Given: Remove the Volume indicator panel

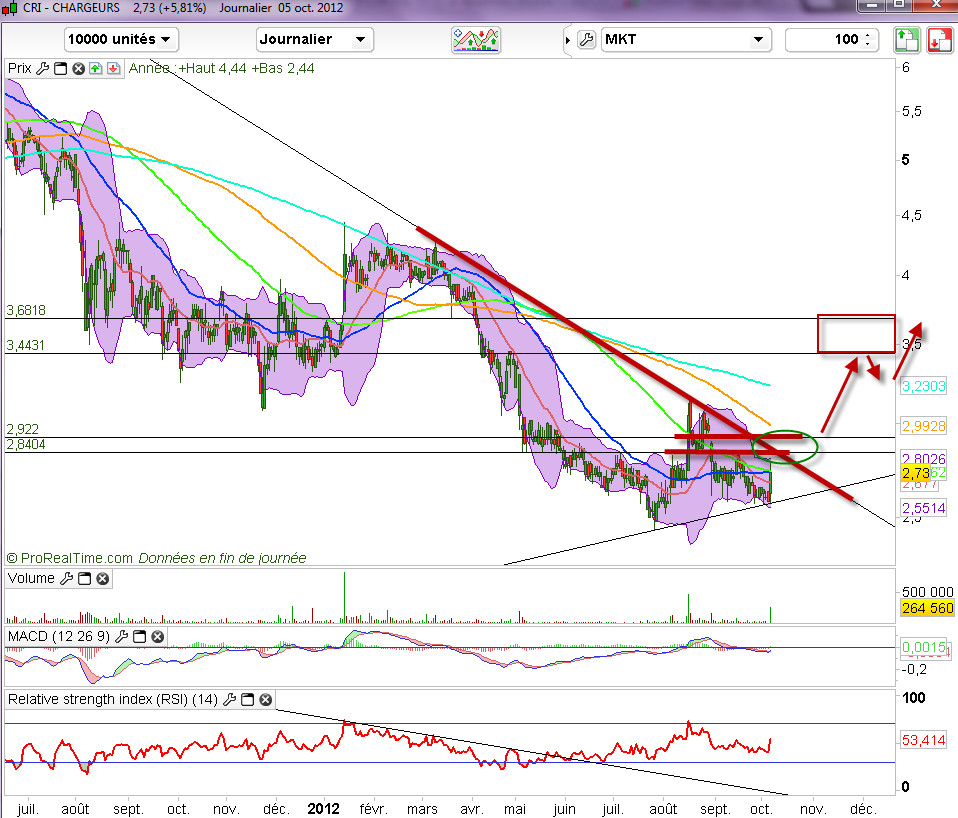Looking at the screenshot, I should click(x=103, y=579).
